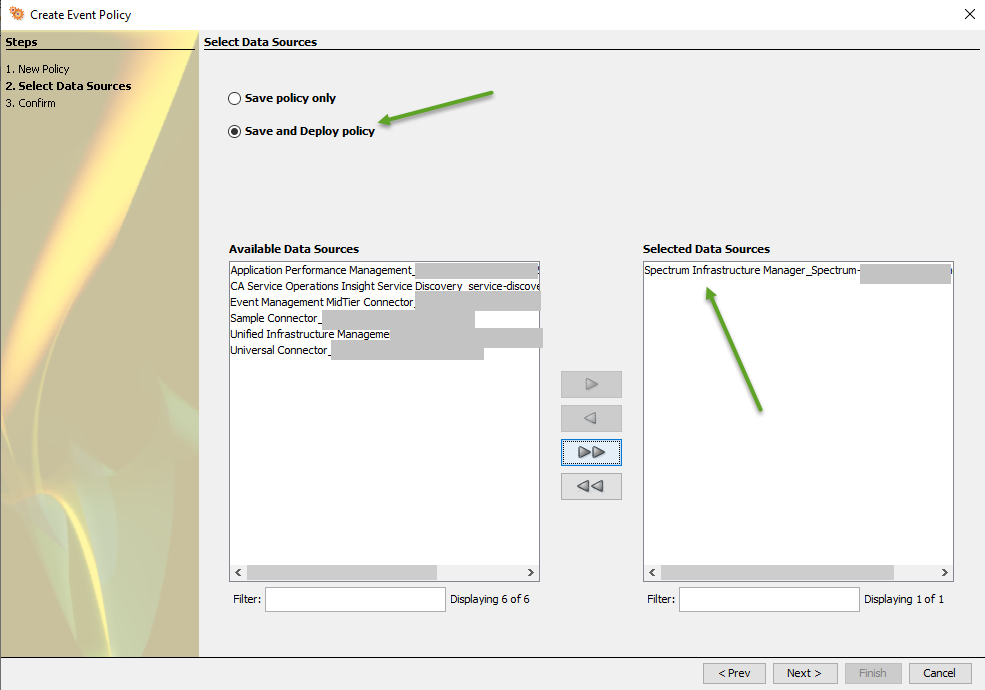Select the Sample Connector entry
Screen dimensions: 985x690
pos(384,319)
